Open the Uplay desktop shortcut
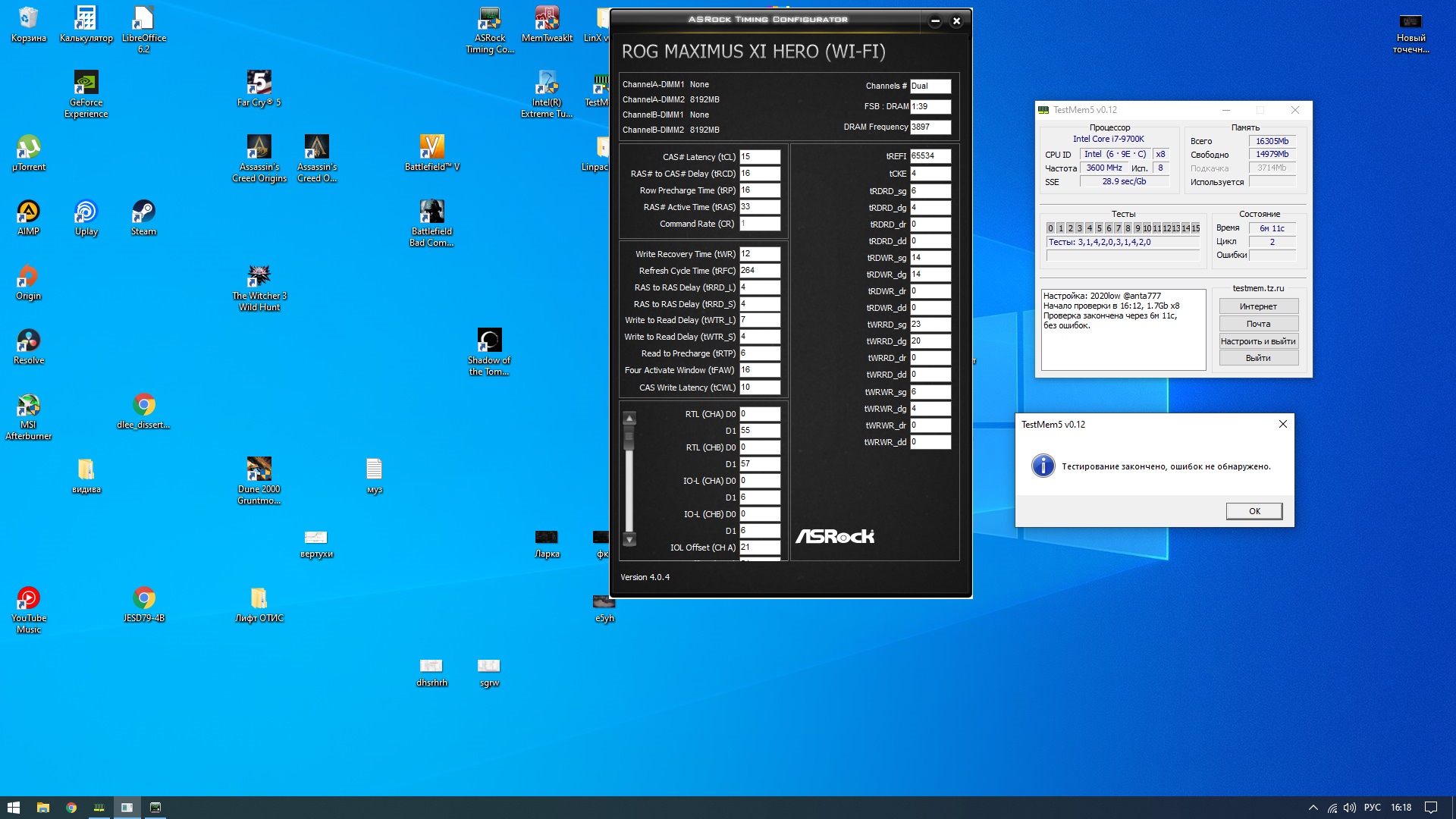1456x819 pixels. click(x=86, y=212)
